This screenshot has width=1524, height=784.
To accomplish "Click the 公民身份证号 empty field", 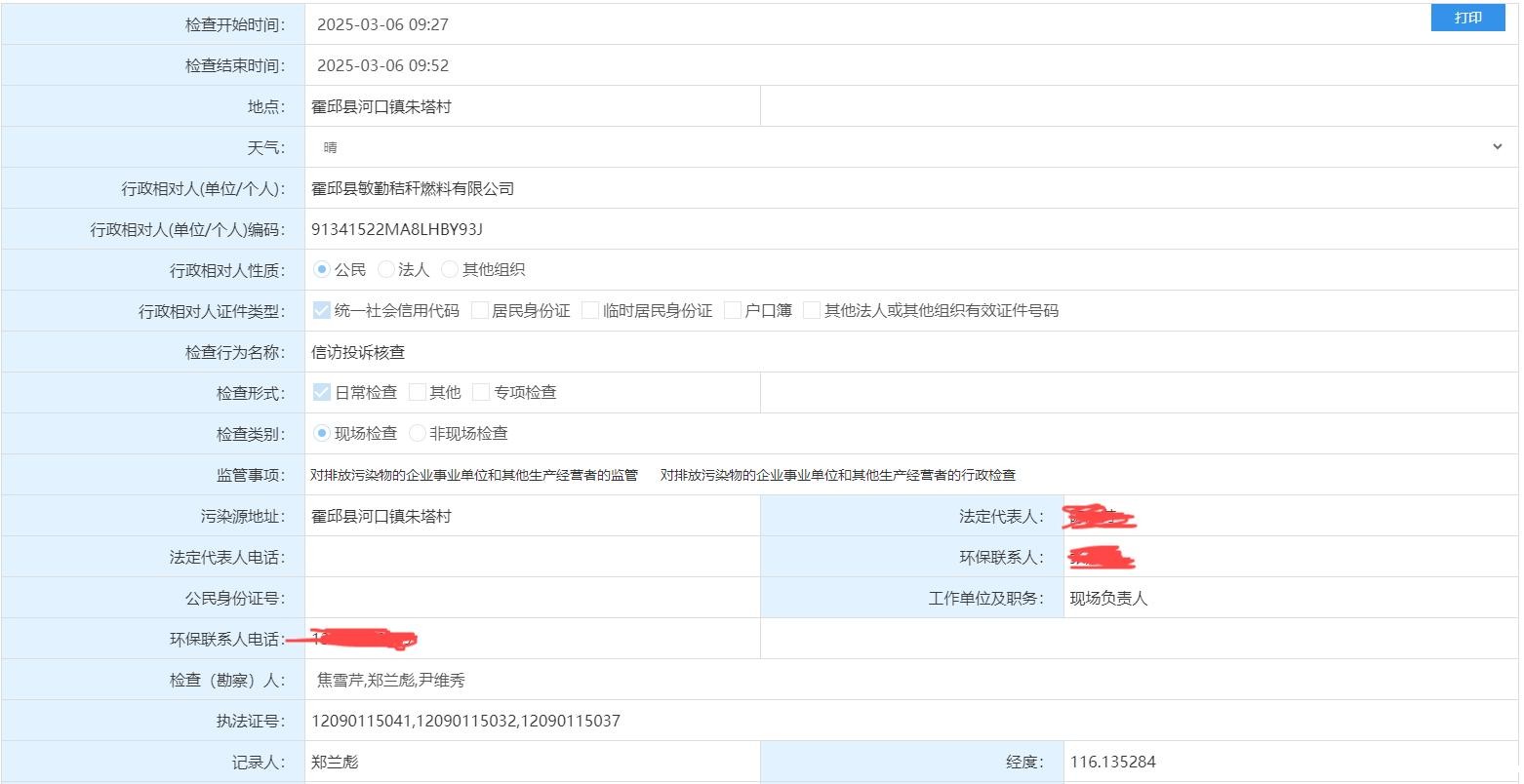I will 532,598.
